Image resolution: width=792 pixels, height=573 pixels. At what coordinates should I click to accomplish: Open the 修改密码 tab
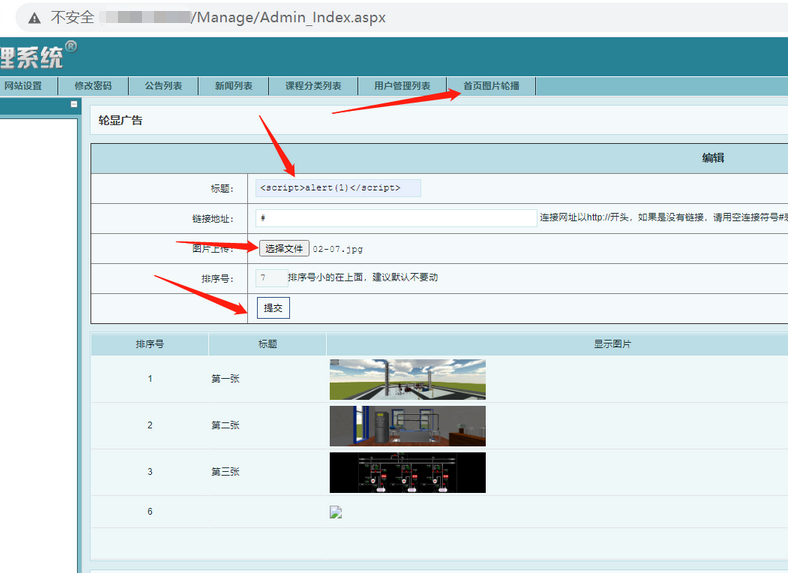point(93,86)
